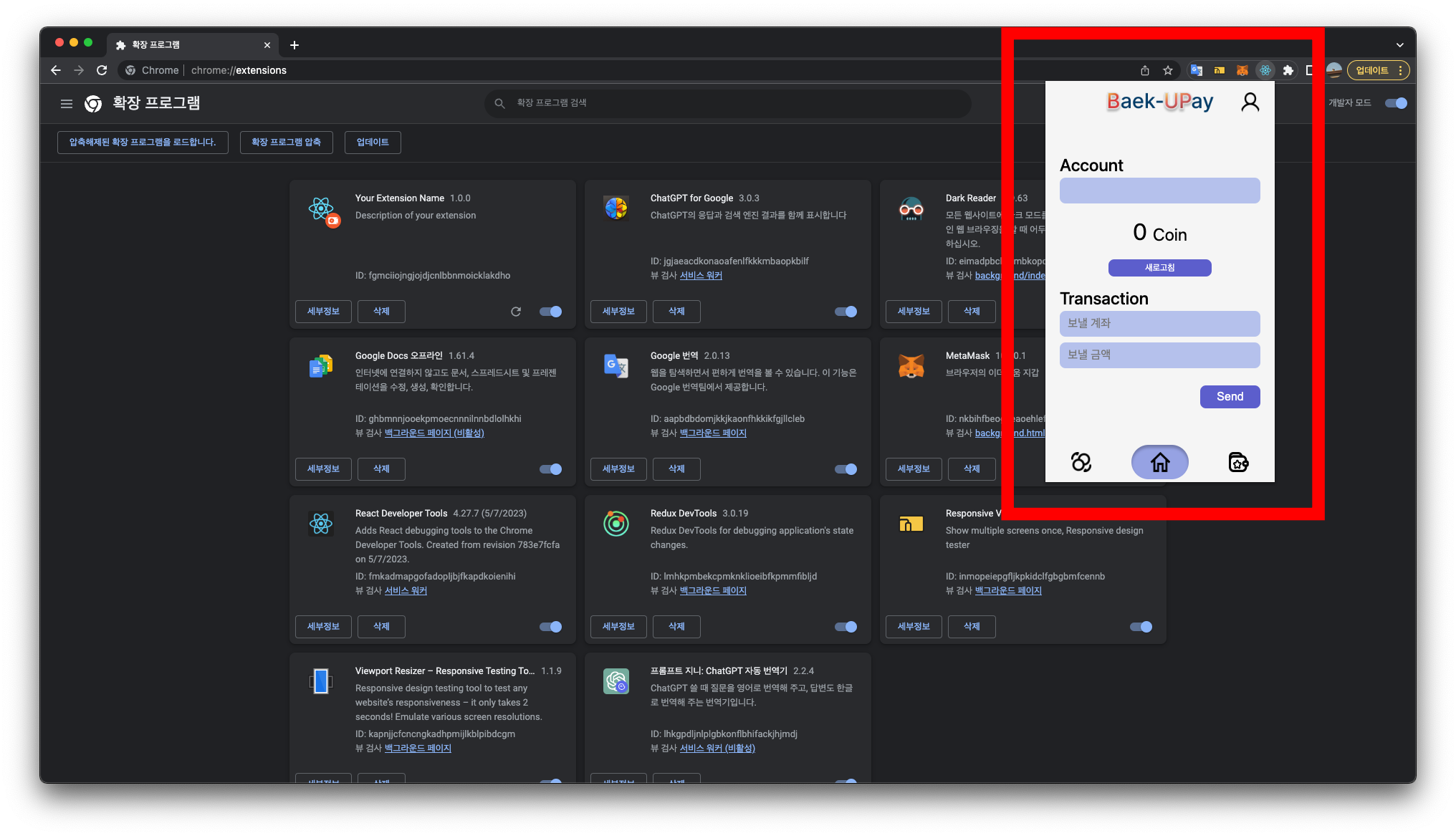Click the 보낼 계좌 input field
Image resolution: width=1456 pixels, height=836 pixels.
coord(1159,324)
